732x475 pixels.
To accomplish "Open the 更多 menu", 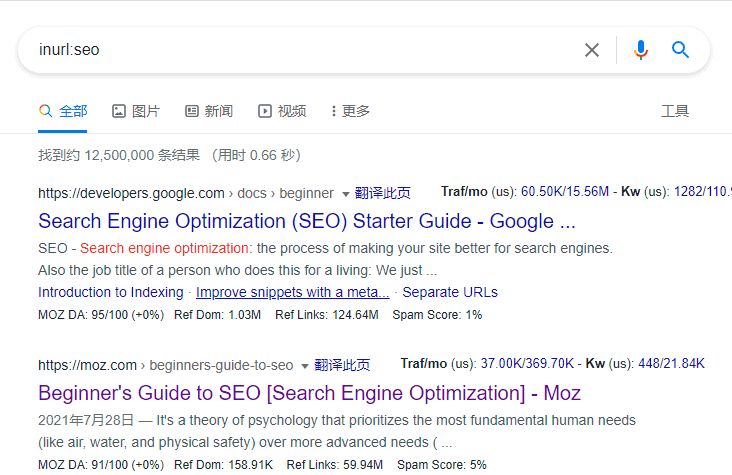I will coord(356,111).
